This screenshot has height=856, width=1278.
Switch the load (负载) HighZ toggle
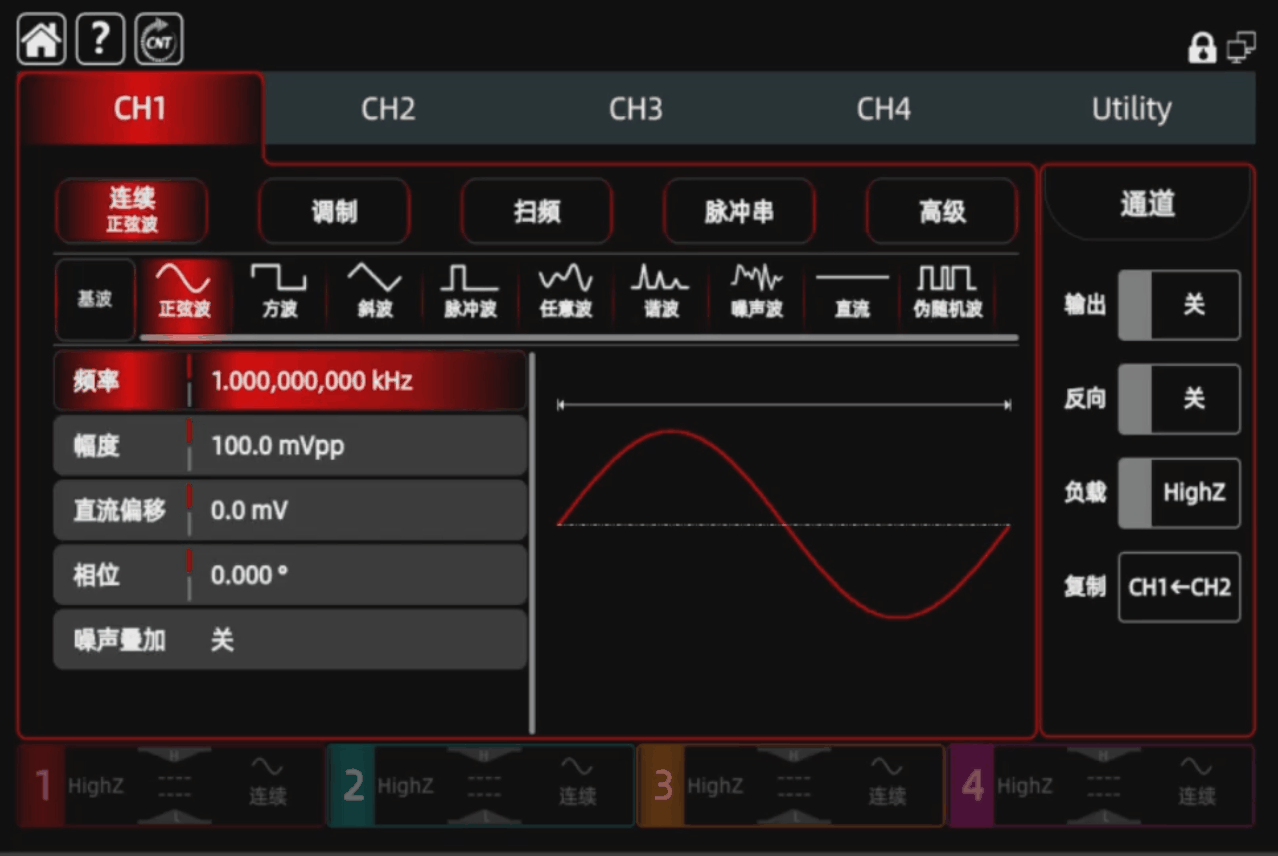pos(1178,493)
